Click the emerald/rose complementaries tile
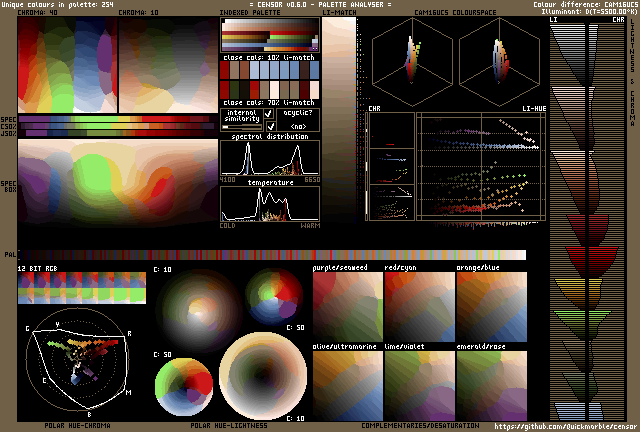Image resolution: width=640 pixels, height=432 pixels. [491, 387]
